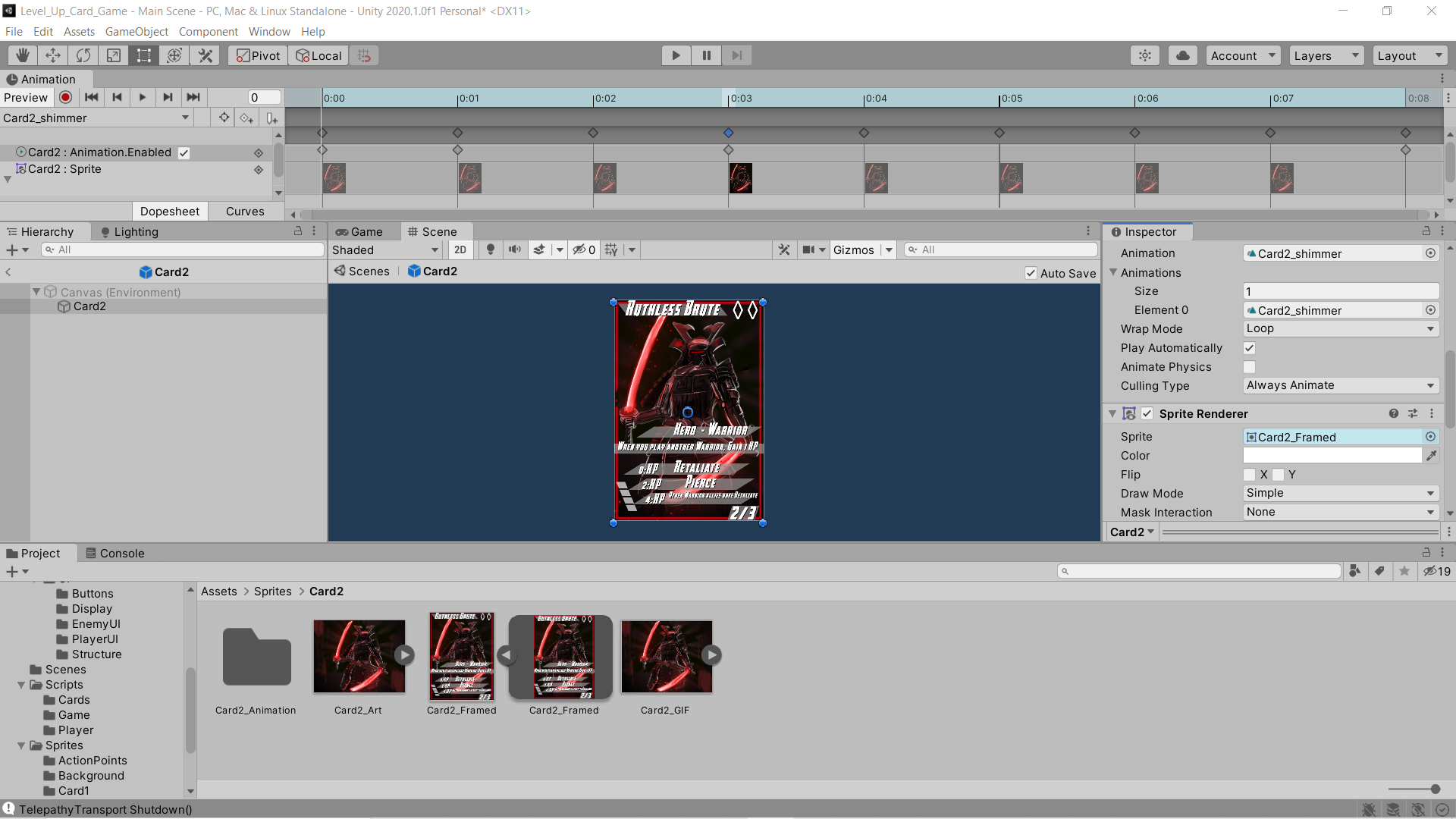
Task: Enable Flip X checkbox
Action: (1249, 475)
